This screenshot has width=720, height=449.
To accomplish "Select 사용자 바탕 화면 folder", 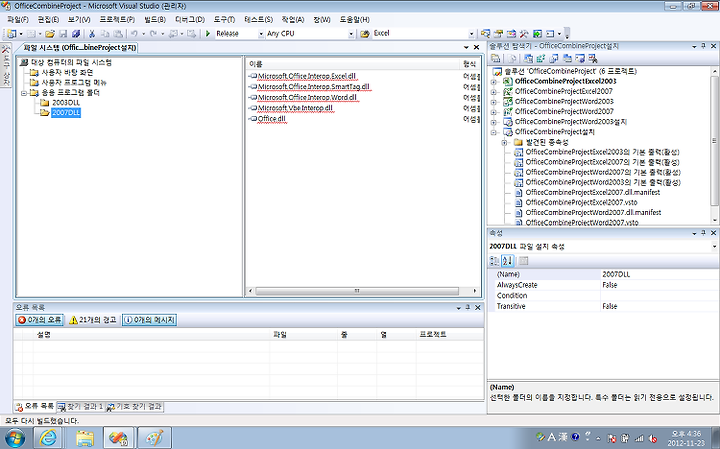I will [x=67, y=73].
